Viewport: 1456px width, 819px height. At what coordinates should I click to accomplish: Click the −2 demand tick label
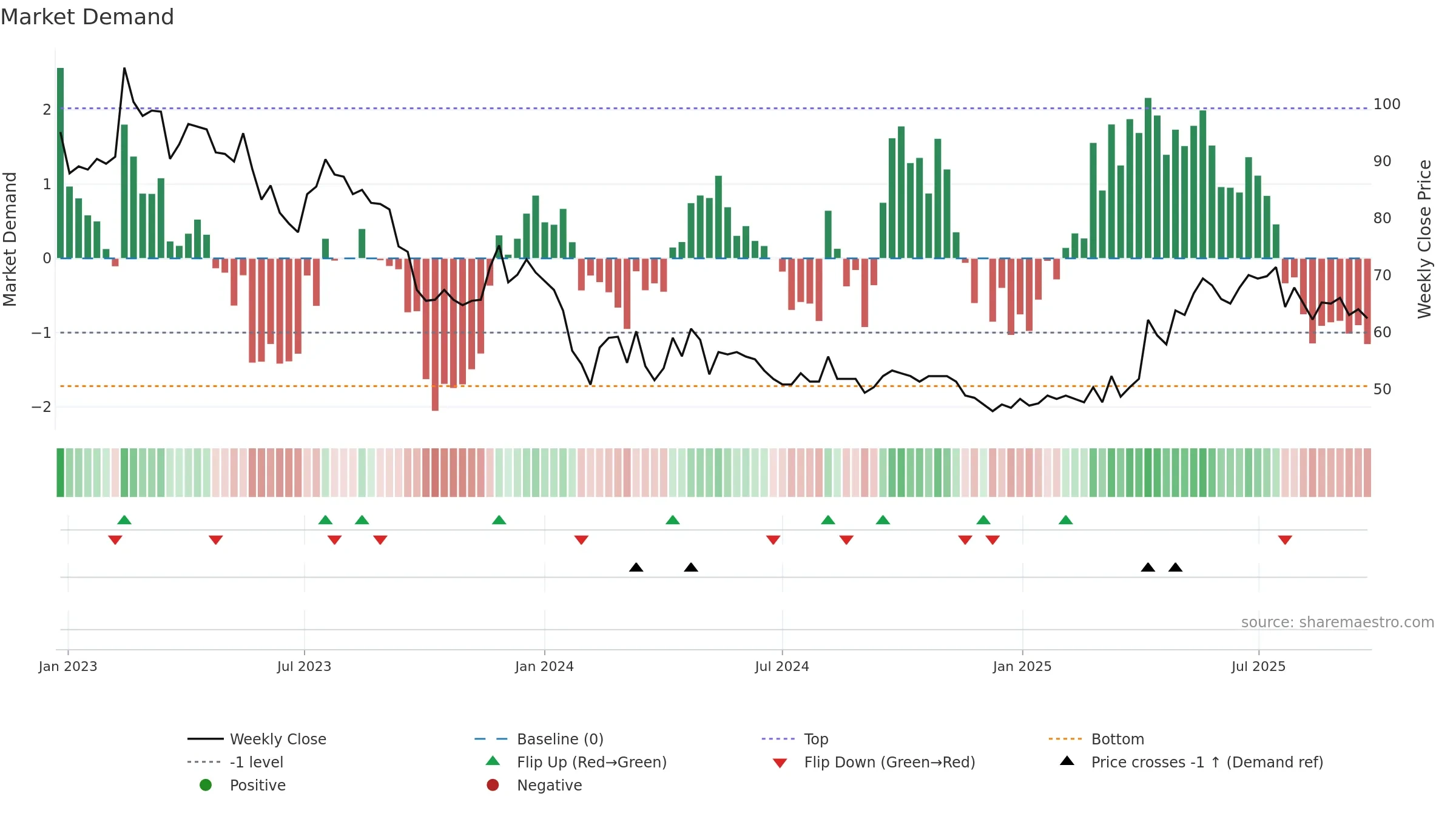click(x=41, y=407)
